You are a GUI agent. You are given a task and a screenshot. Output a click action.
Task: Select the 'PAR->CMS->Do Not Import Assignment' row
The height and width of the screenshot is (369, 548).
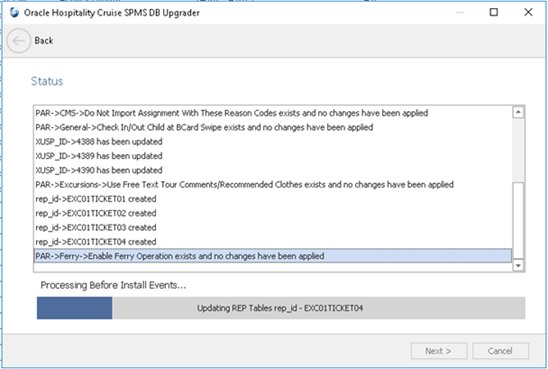tap(273, 113)
